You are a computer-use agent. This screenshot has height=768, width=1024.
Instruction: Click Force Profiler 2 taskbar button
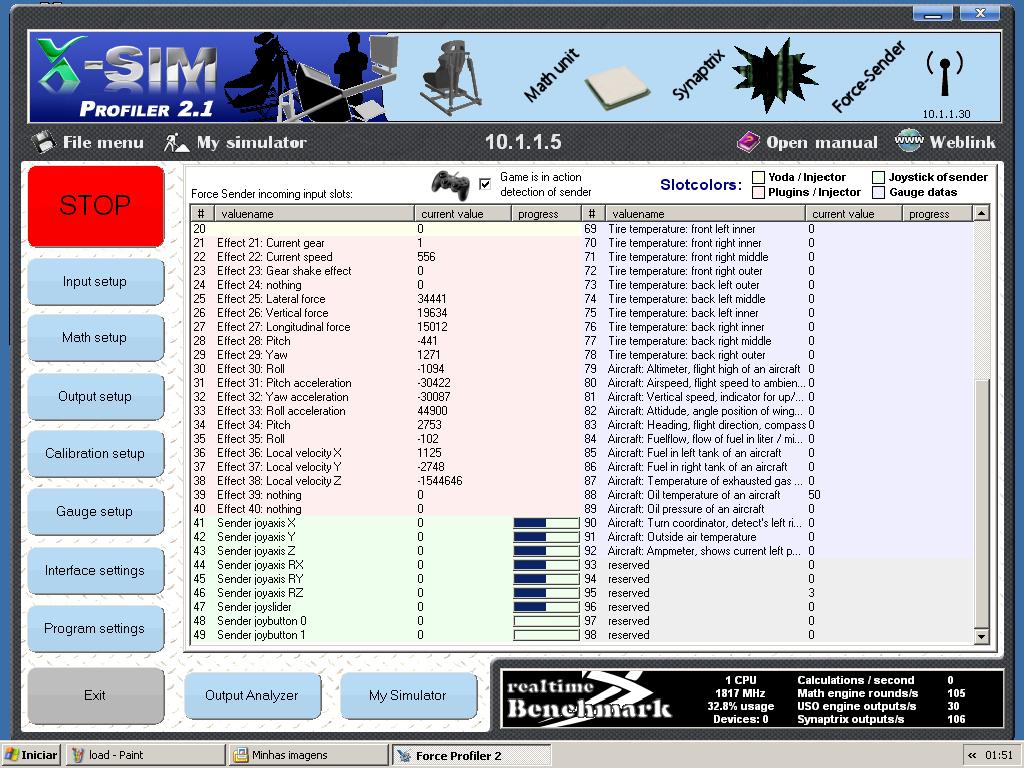point(472,756)
